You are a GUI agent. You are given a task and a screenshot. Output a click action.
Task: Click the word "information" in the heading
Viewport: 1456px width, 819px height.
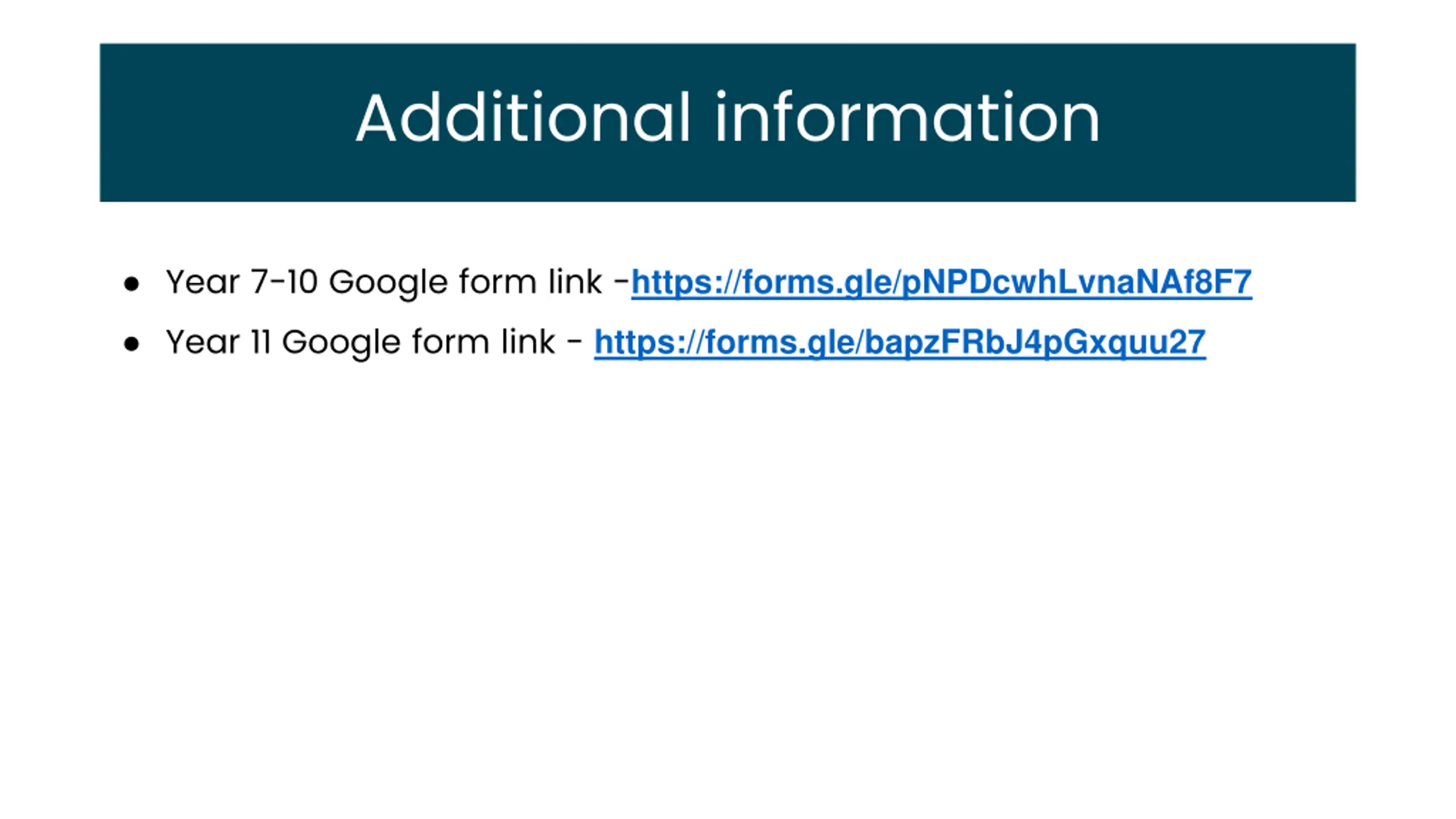[x=908, y=118]
